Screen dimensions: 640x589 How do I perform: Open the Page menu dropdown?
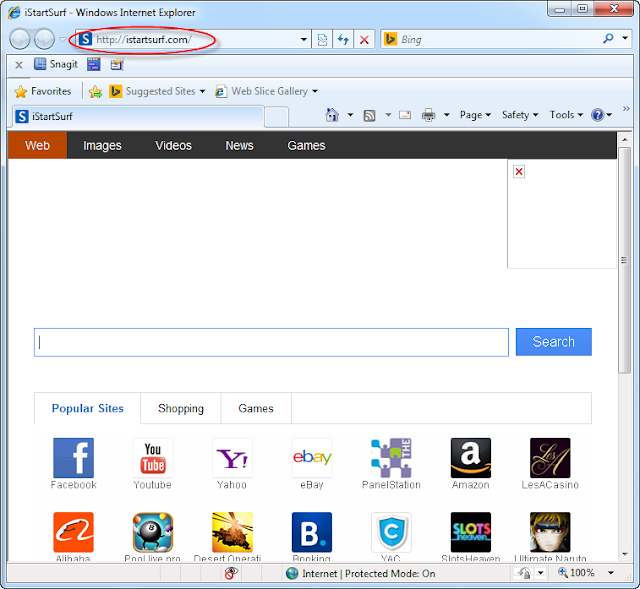coord(475,115)
